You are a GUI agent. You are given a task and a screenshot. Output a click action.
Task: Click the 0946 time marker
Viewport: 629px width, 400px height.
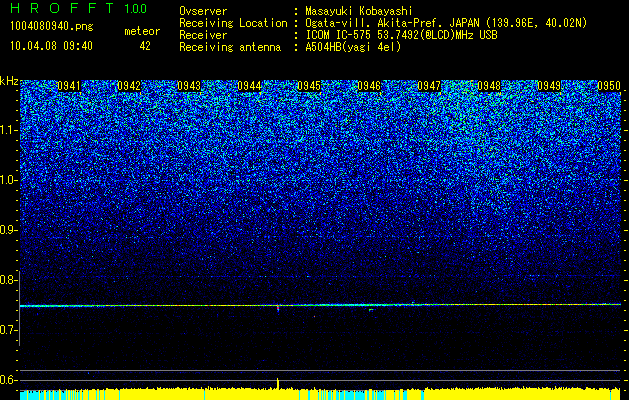coord(369,86)
